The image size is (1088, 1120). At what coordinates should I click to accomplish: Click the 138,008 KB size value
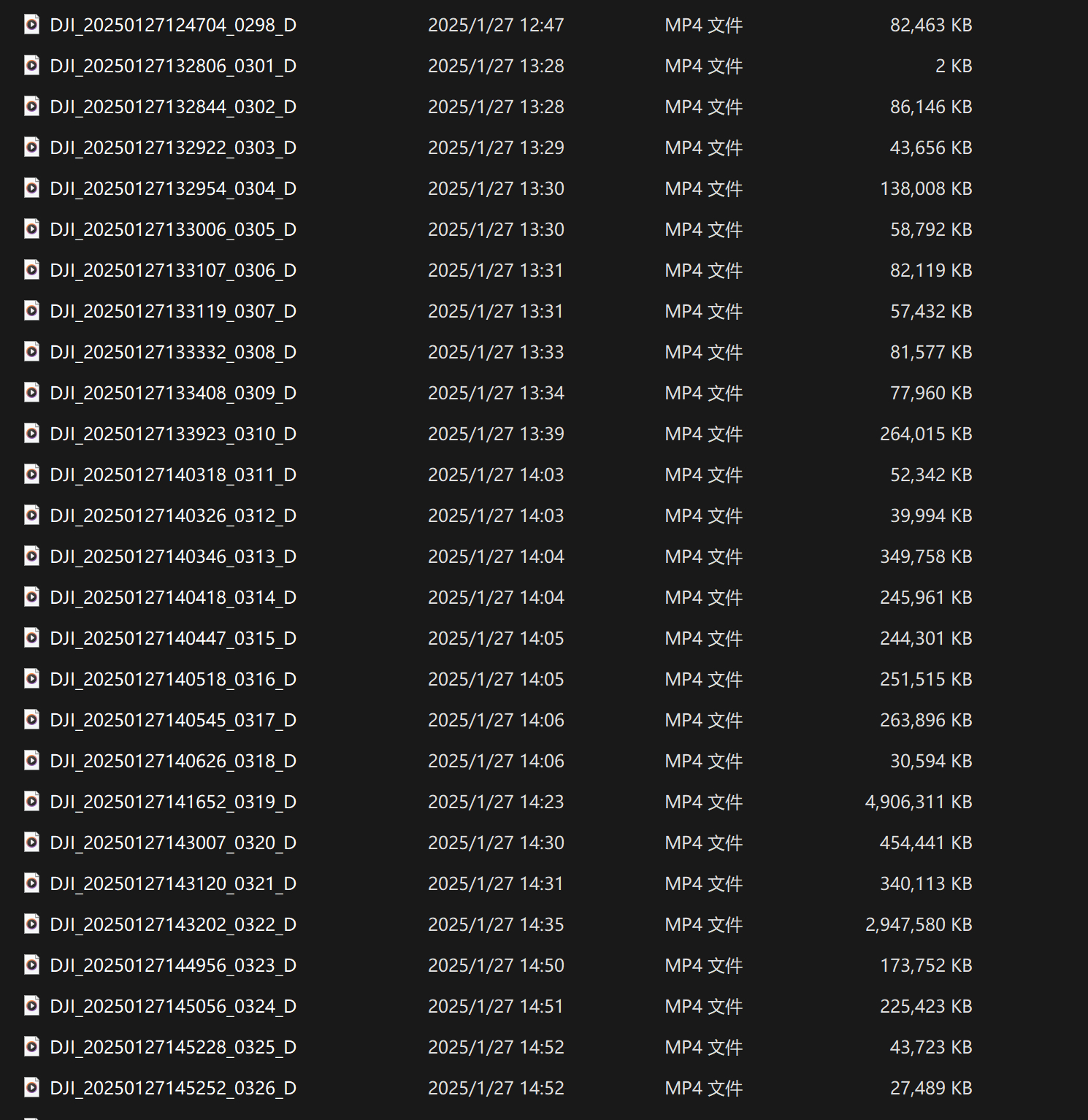click(x=926, y=189)
